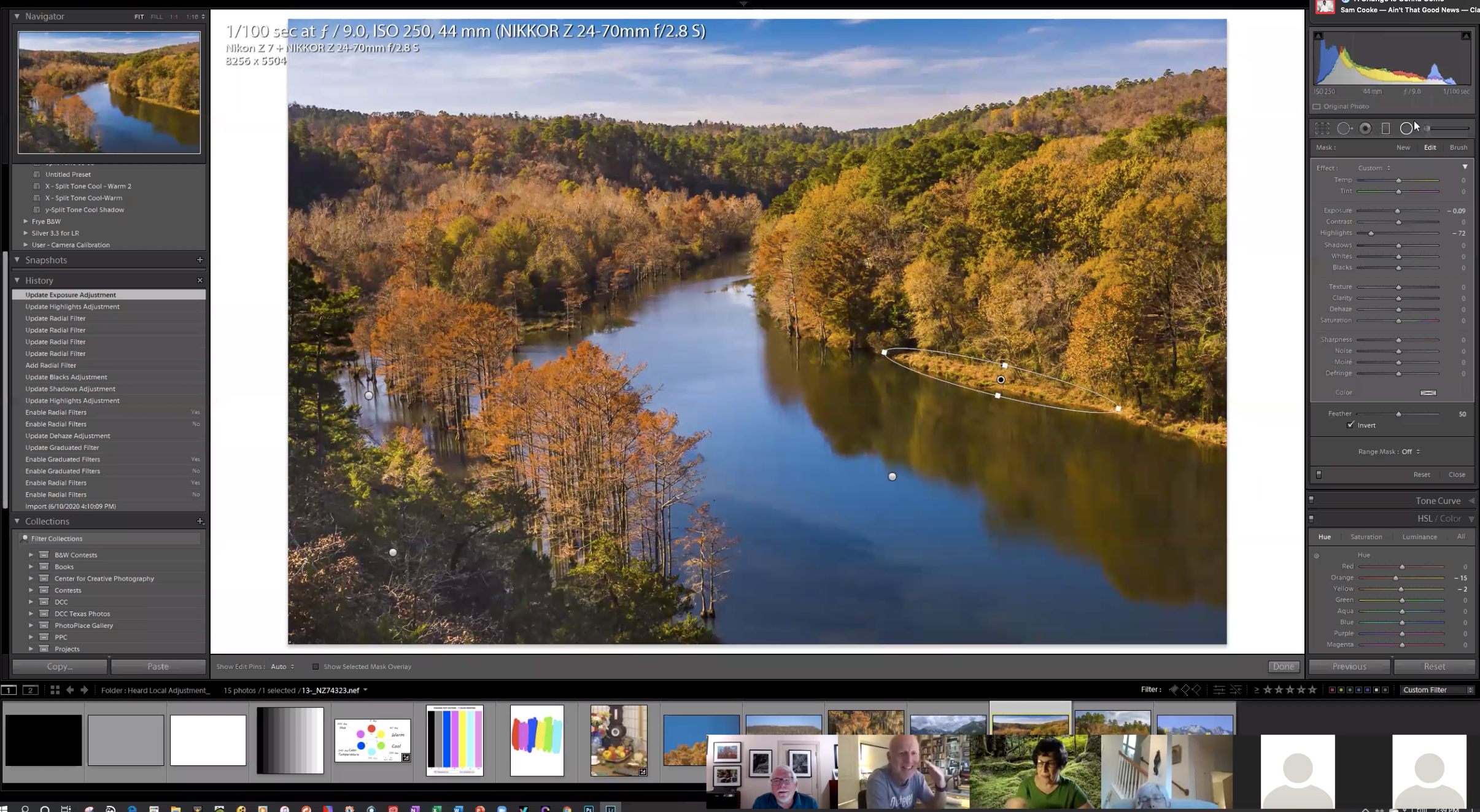This screenshot has width=1480, height=812.
Task: Switch mask mode to Brush
Action: tap(1458, 147)
